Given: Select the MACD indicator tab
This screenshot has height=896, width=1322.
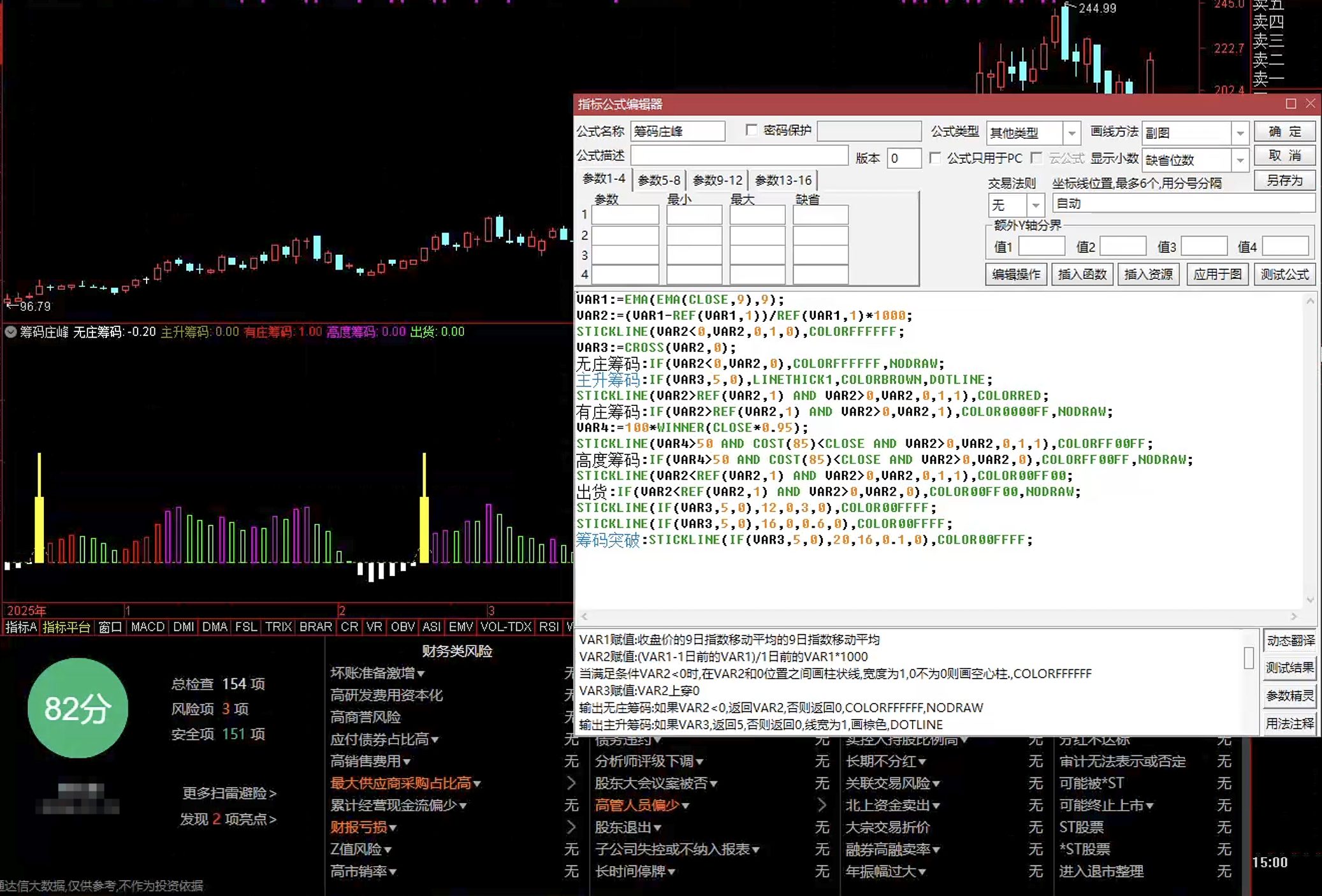Looking at the screenshot, I should click(x=148, y=627).
